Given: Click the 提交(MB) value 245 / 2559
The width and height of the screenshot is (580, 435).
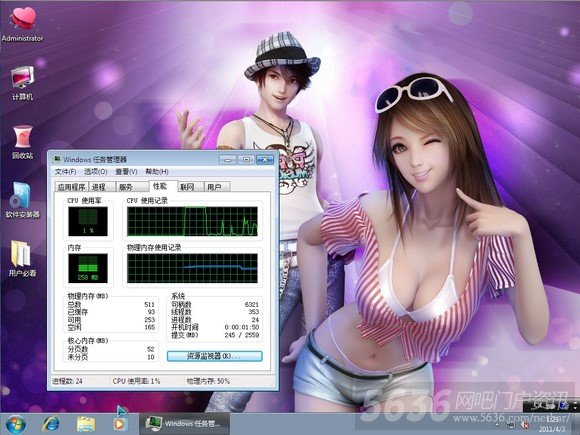Looking at the screenshot, I should [242, 335].
